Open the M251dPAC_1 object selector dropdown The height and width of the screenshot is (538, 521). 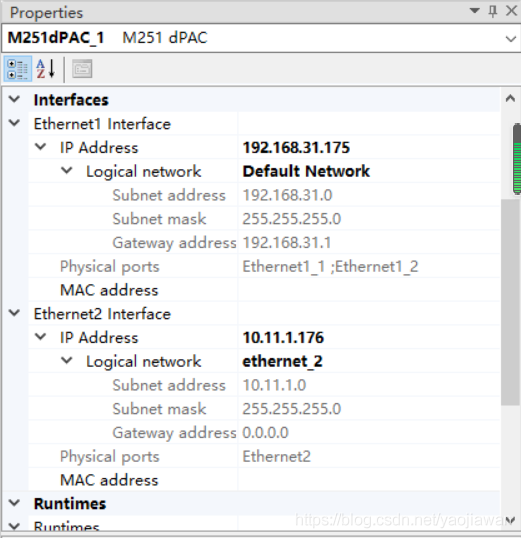tap(511, 38)
